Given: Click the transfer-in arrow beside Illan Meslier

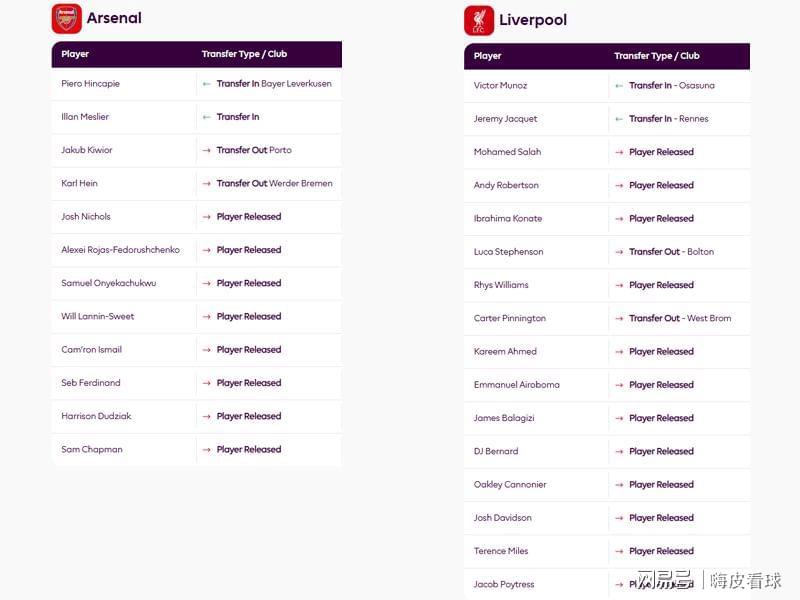Looking at the screenshot, I should [x=206, y=117].
